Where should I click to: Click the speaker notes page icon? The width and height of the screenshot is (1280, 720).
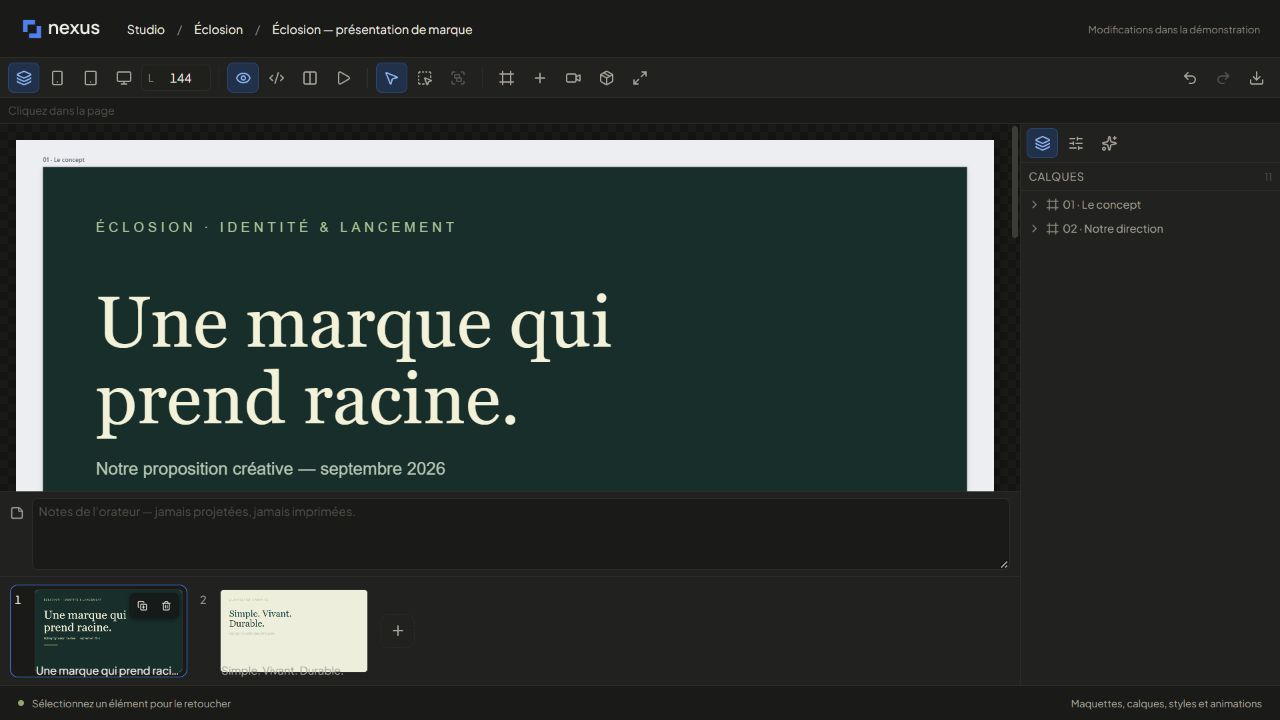coord(17,513)
